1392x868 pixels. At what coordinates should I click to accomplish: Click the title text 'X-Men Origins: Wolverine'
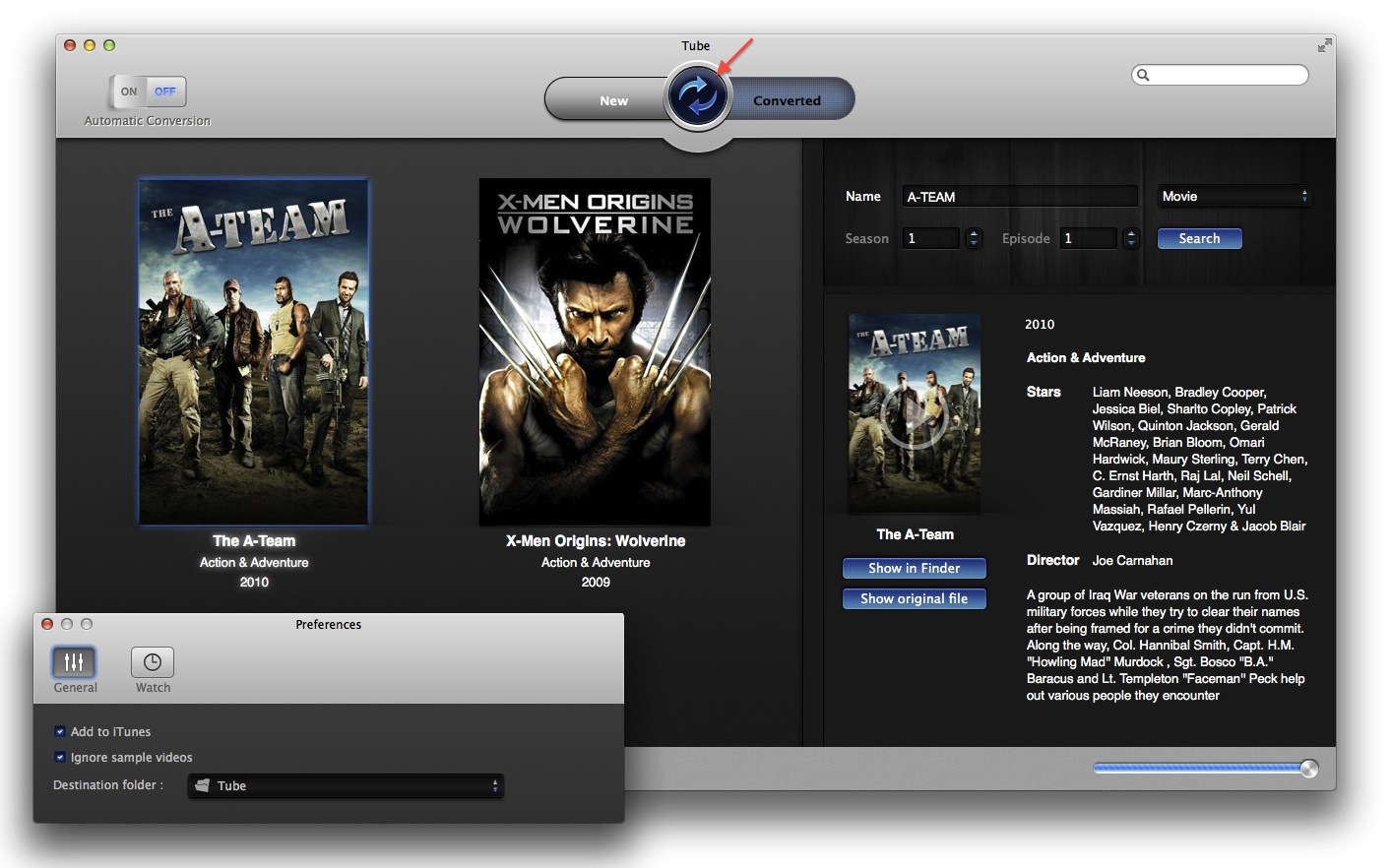596,541
